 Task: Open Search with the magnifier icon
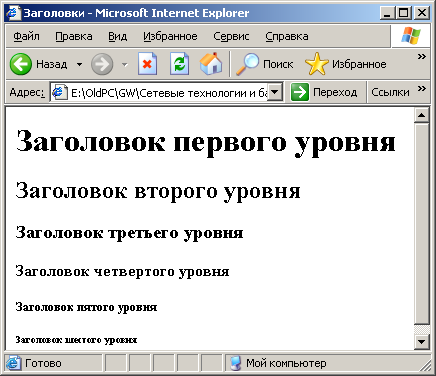[x=247, y=64]
